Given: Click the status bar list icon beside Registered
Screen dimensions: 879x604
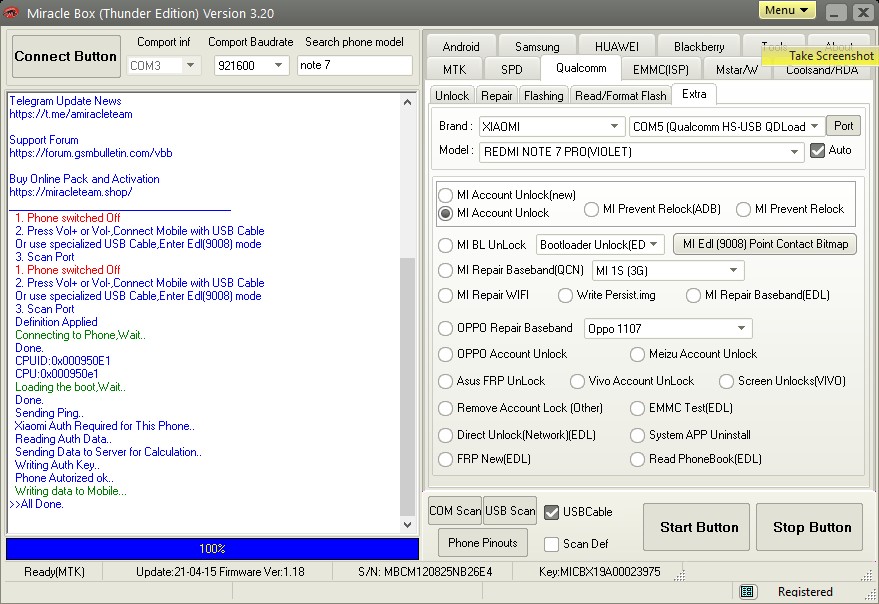Looking at the screenshot, I should coord(746,591).
